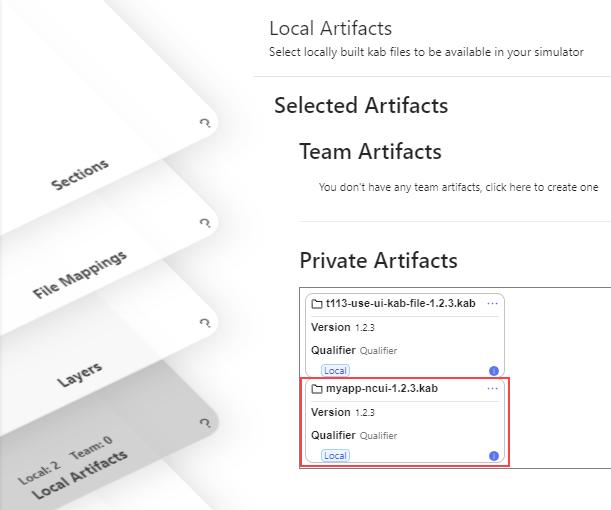Open help icon on Layers card
This screenshot has height=510, width=611.
coord(205,323)
